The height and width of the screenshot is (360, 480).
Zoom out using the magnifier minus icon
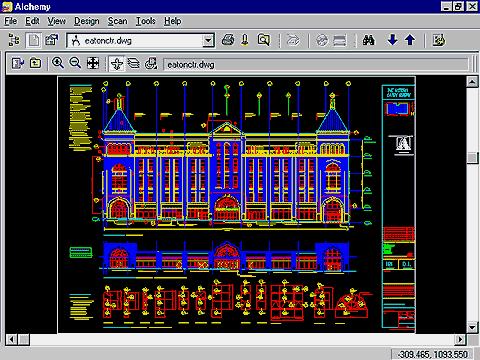(75, 63)
